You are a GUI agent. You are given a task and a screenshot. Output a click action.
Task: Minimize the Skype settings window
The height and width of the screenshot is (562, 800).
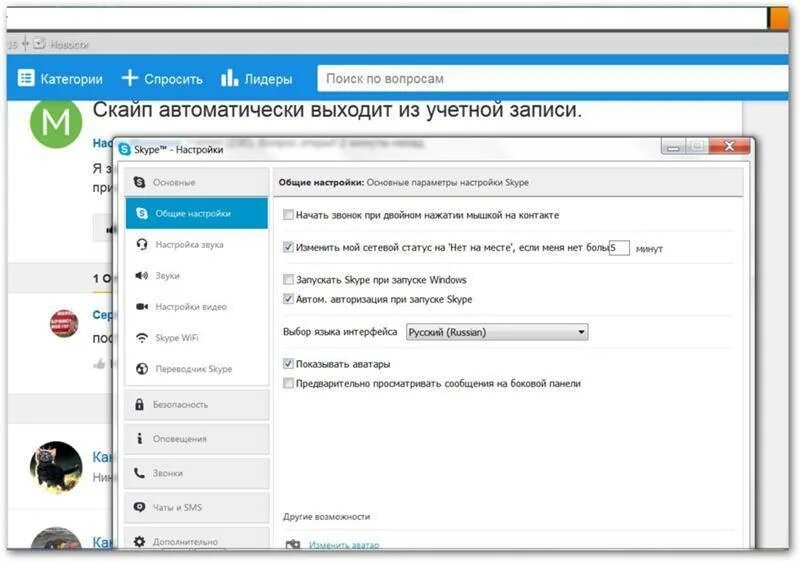click(673, 147)
